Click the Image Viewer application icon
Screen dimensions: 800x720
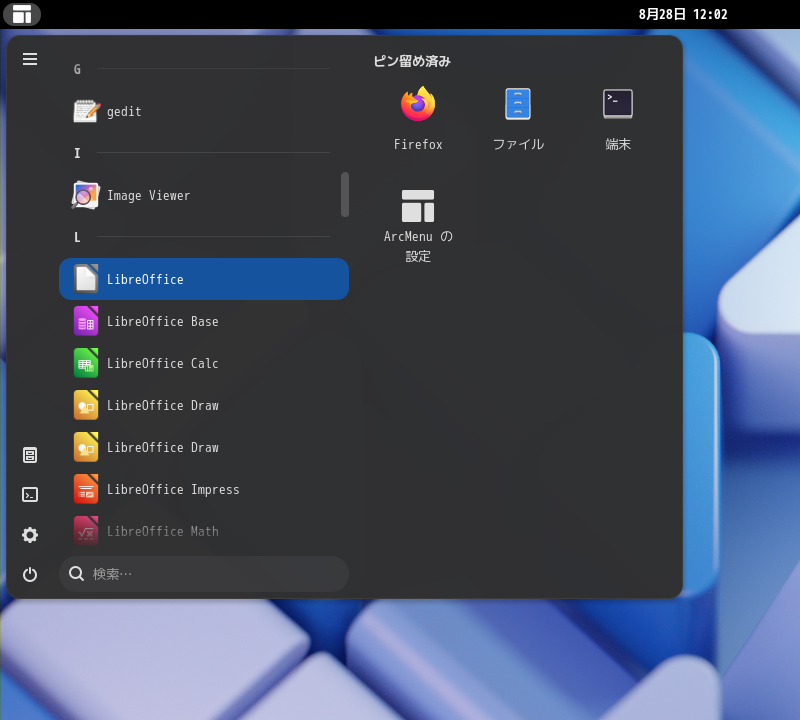[86, 195]
